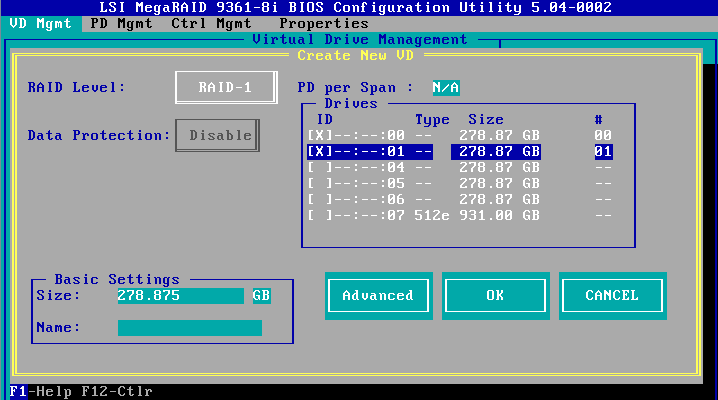This screenshot has width=718, height=400.
Task: Click the highlighted 01 sequence number
Action: (x=604, y=151)
